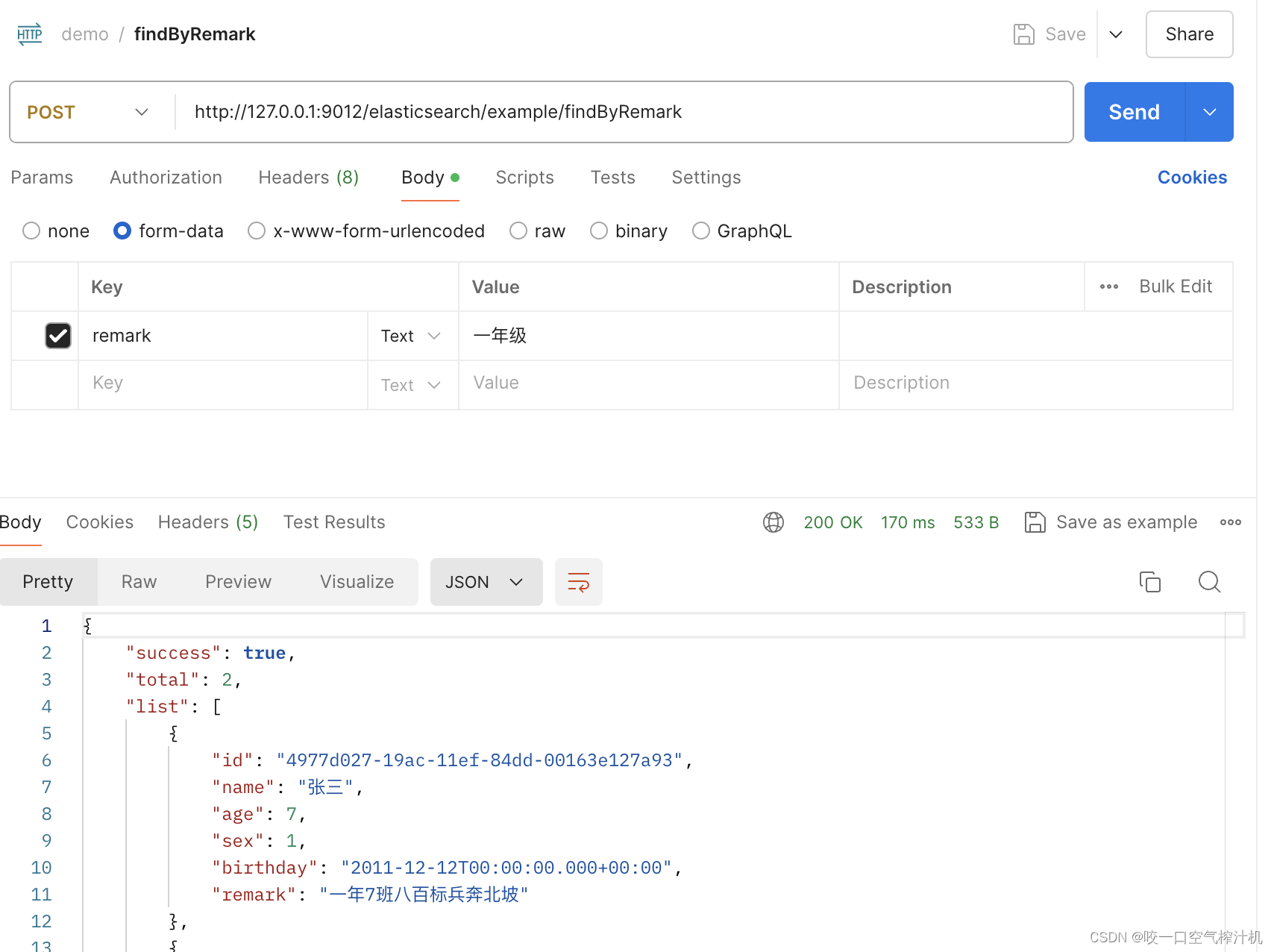The width and height of the screenshot is (1274, 952).
Task: Click the Send button
Action: [1133, 112]
